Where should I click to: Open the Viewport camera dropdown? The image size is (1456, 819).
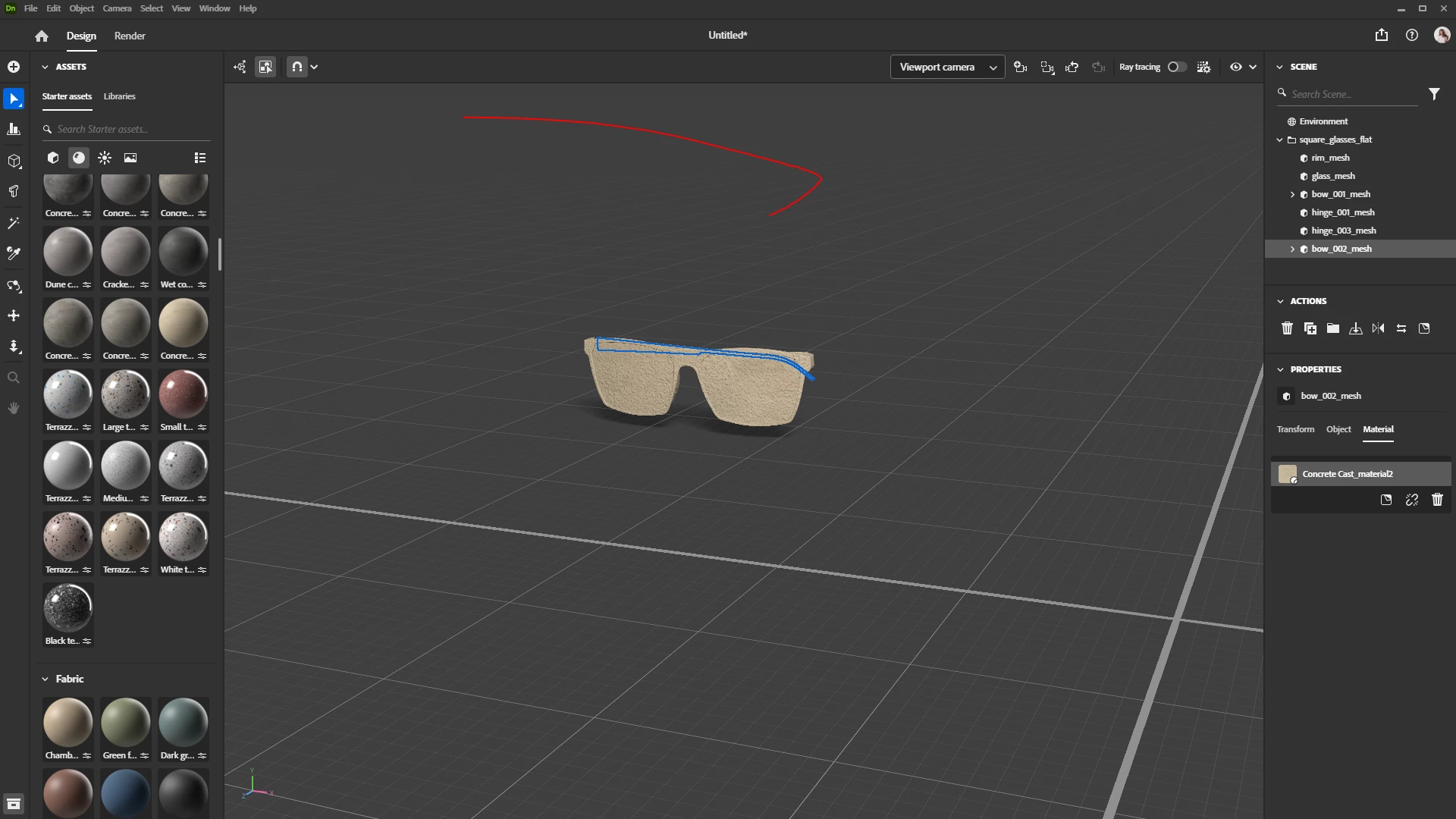[947, 67]
